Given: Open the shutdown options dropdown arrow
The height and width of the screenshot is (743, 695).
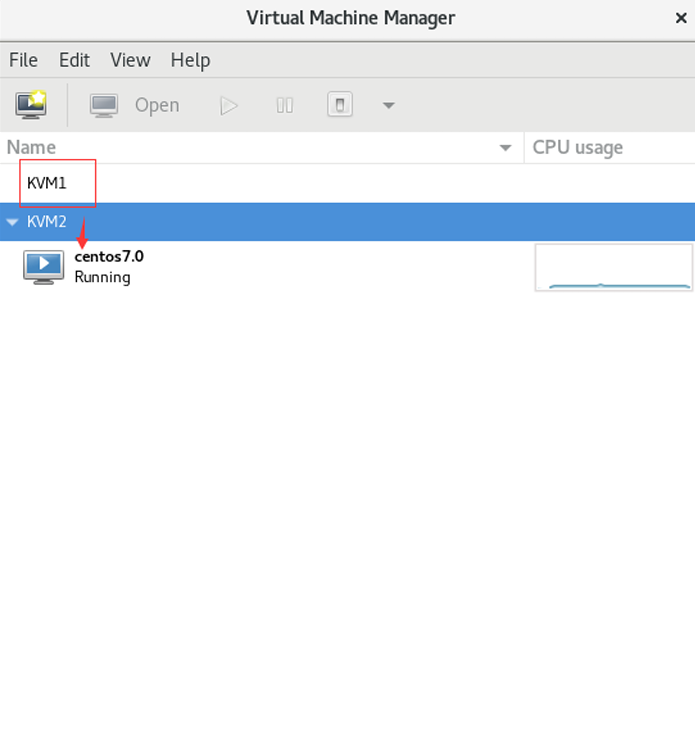Looking at the screenshot, I should tap(388, 105).
